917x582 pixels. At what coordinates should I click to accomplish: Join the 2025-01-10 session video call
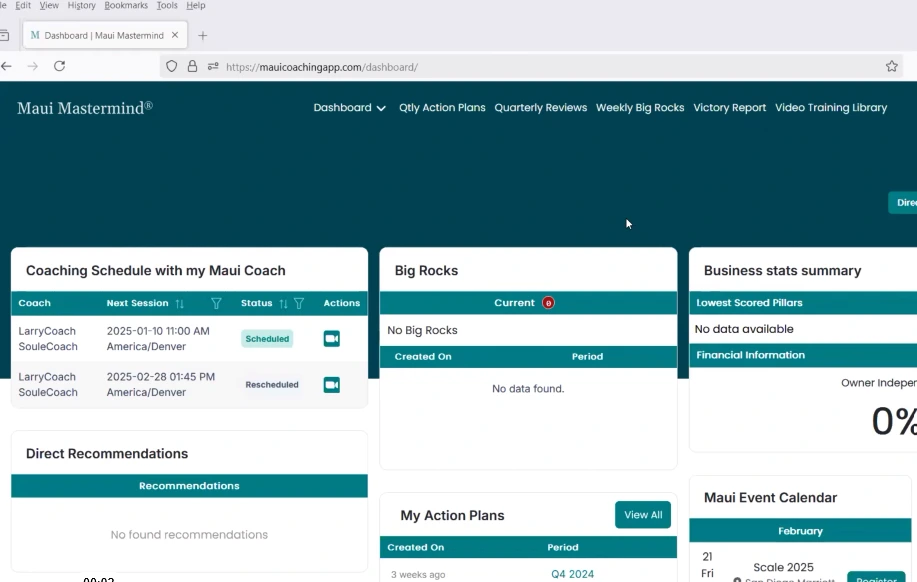tap(331, 339)
